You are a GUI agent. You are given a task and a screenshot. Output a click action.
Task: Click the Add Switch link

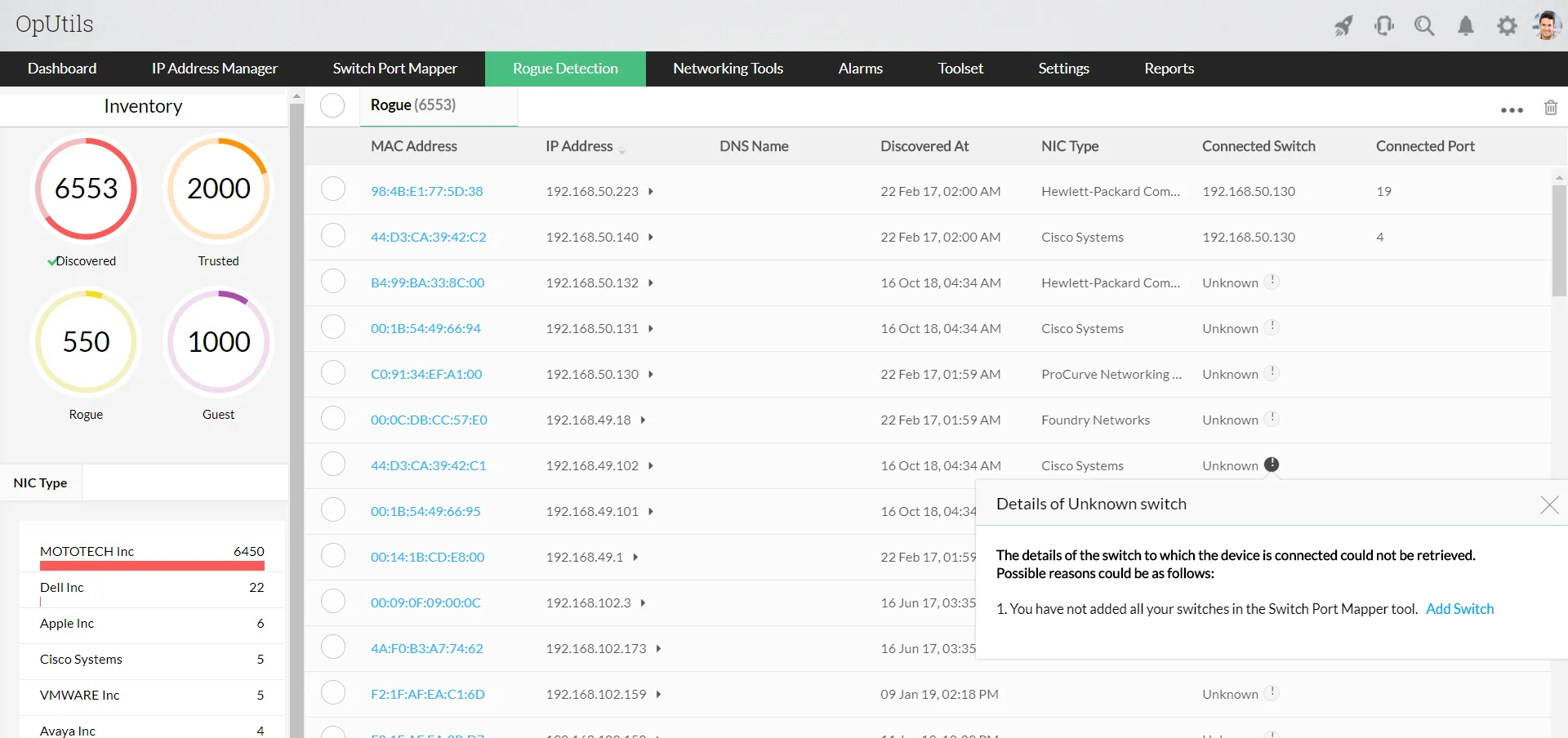coord(1459,609)
